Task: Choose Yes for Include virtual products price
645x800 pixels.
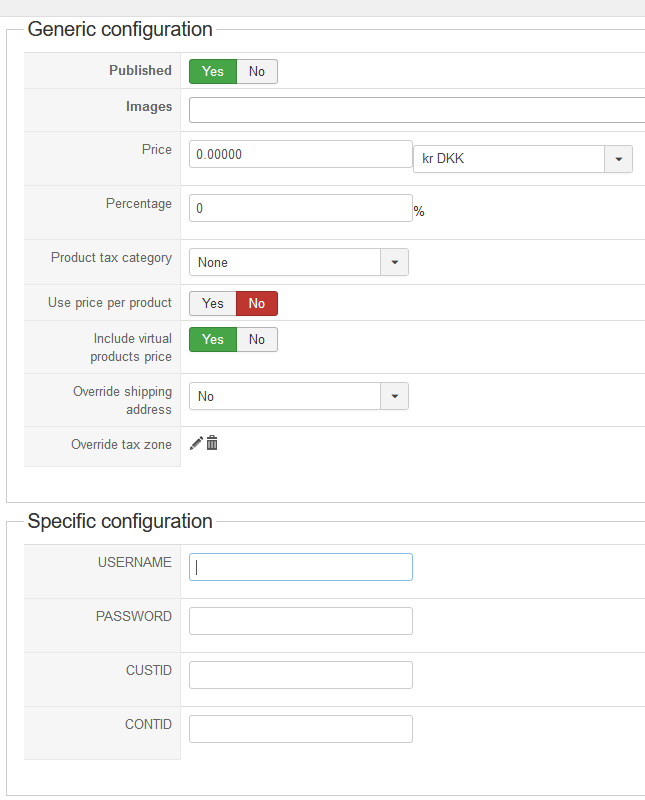Action: [213, 339]
